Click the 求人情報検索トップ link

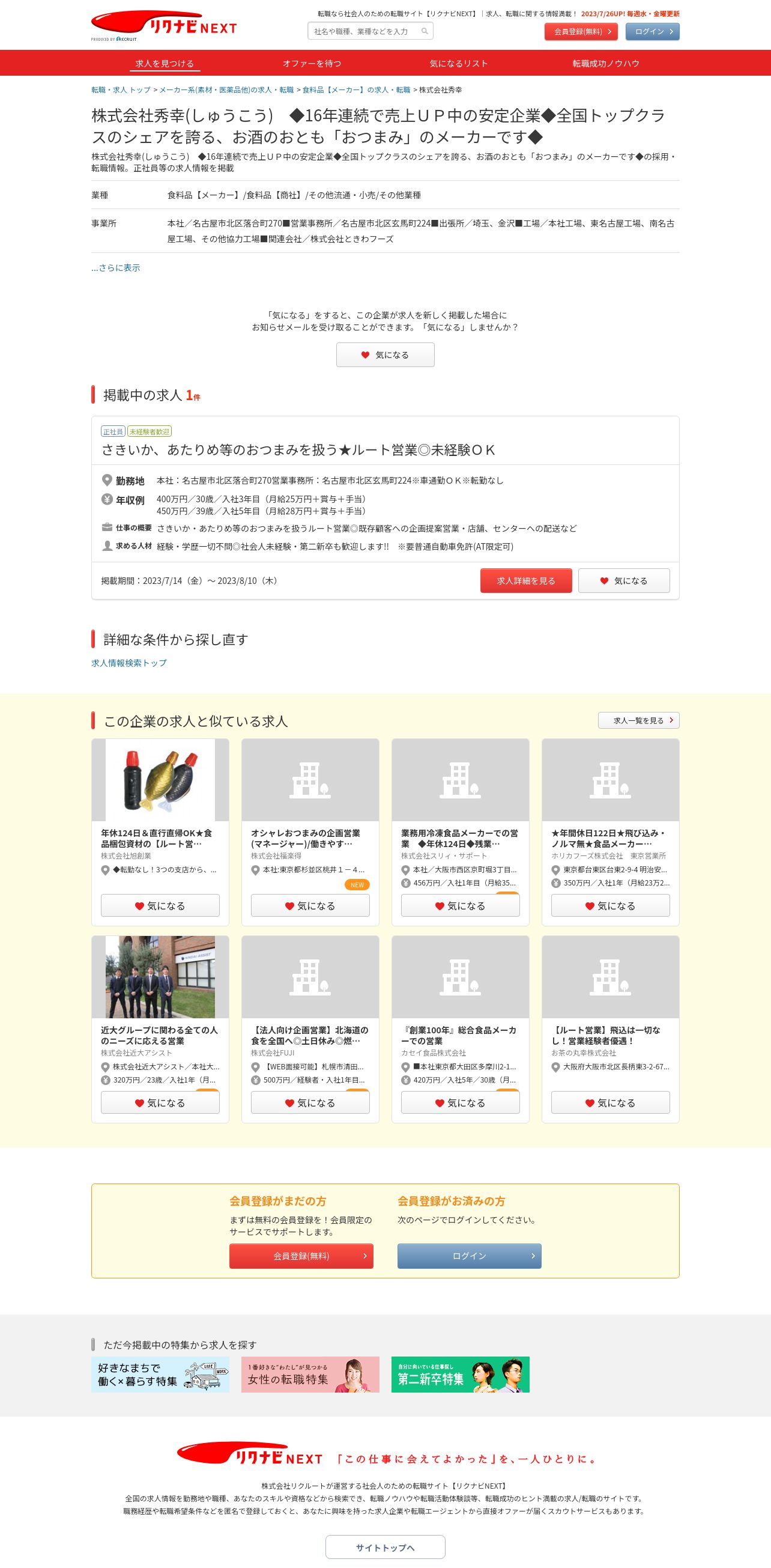[129, 663]
